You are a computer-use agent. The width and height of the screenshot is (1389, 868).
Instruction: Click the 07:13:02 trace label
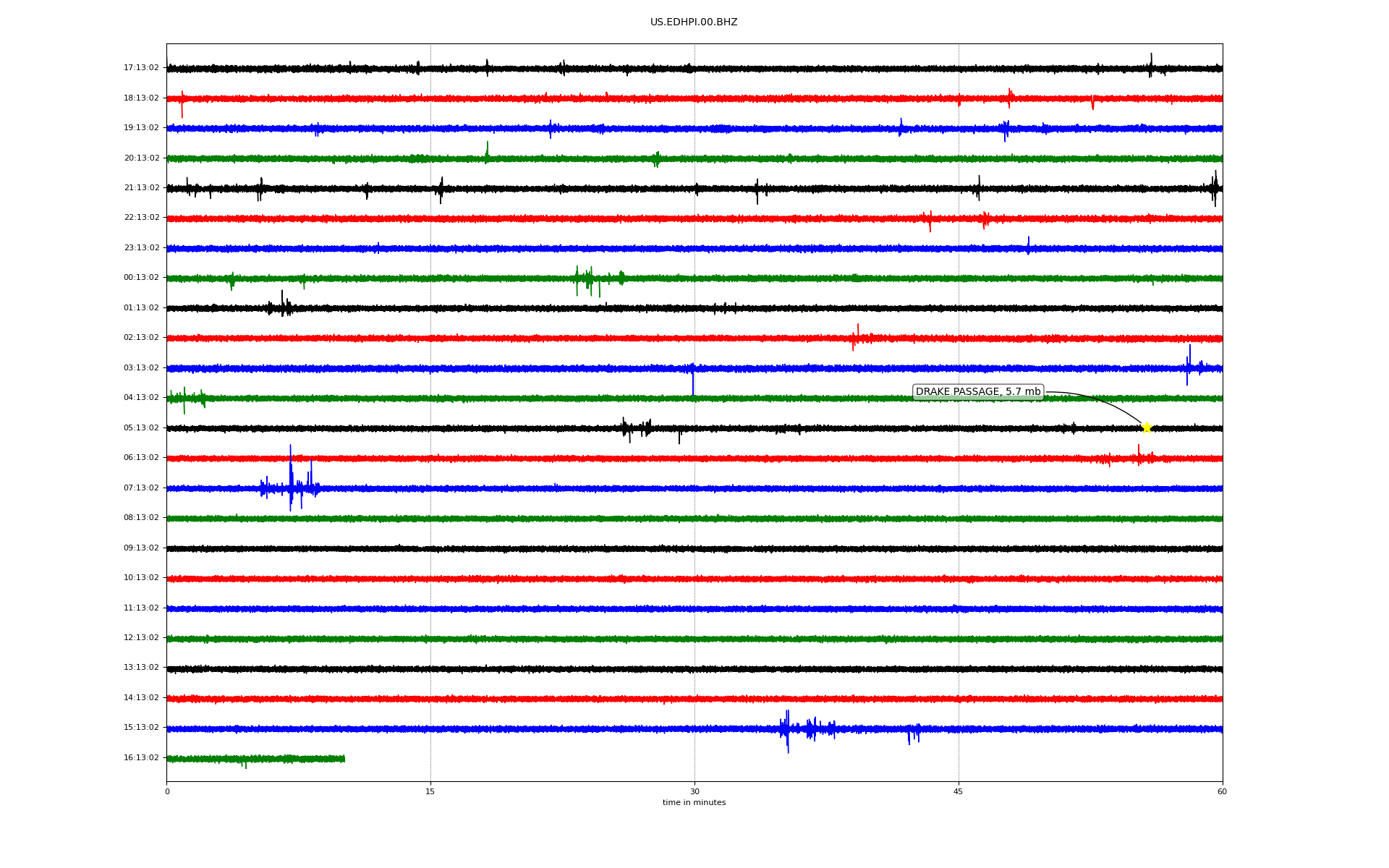pos(141,488)
